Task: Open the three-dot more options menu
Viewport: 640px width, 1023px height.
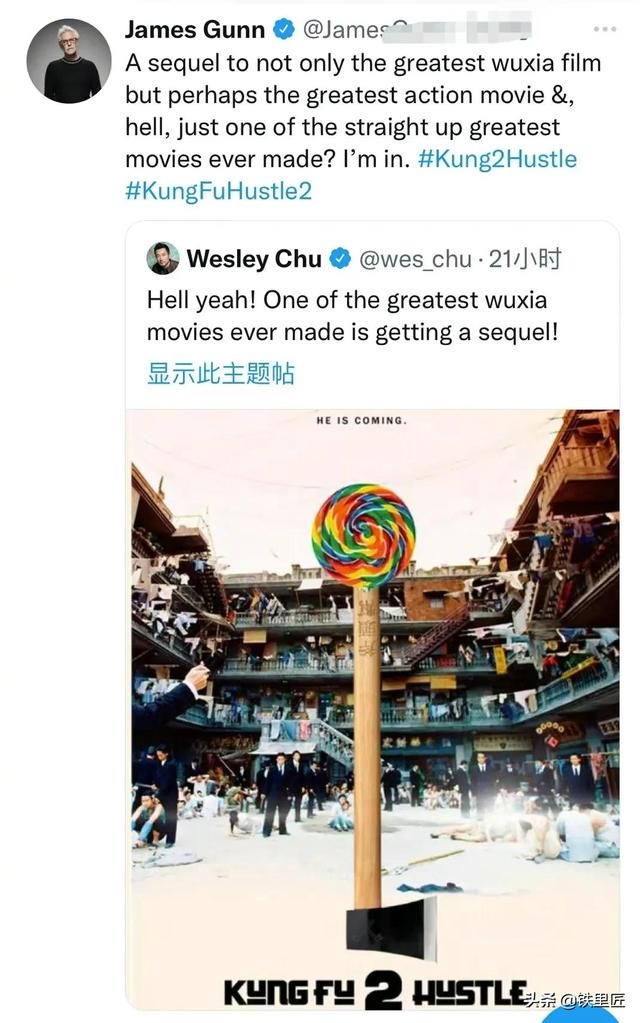Action: tap(605, 29)
